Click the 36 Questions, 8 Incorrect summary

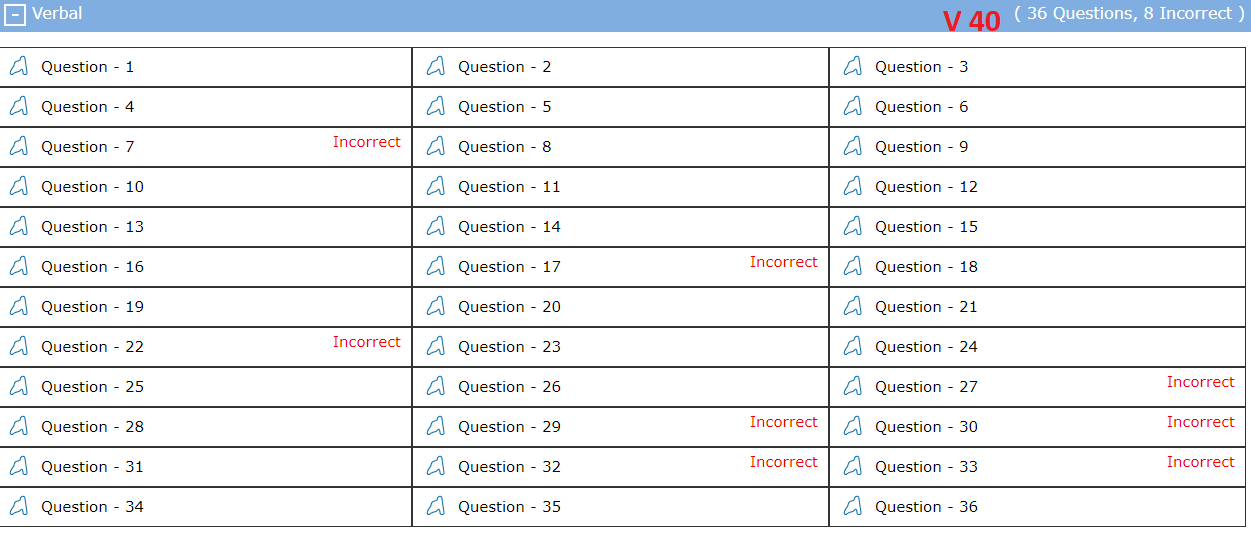coord(1129,14)
